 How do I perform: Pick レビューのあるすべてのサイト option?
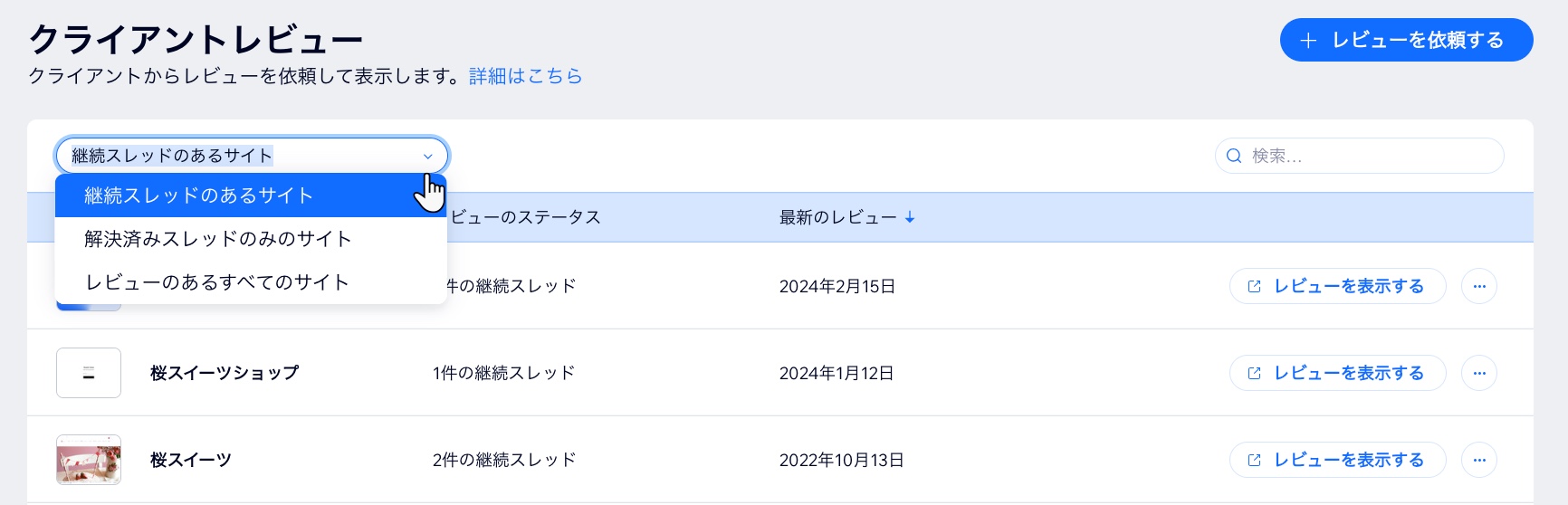pos(251,282)
